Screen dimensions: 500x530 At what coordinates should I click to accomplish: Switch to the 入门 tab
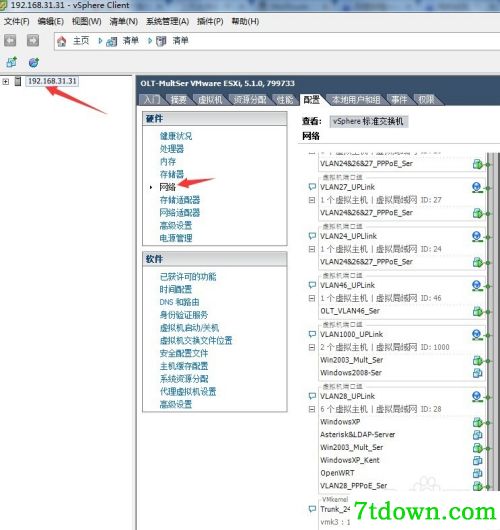click(x=152, y=100)
